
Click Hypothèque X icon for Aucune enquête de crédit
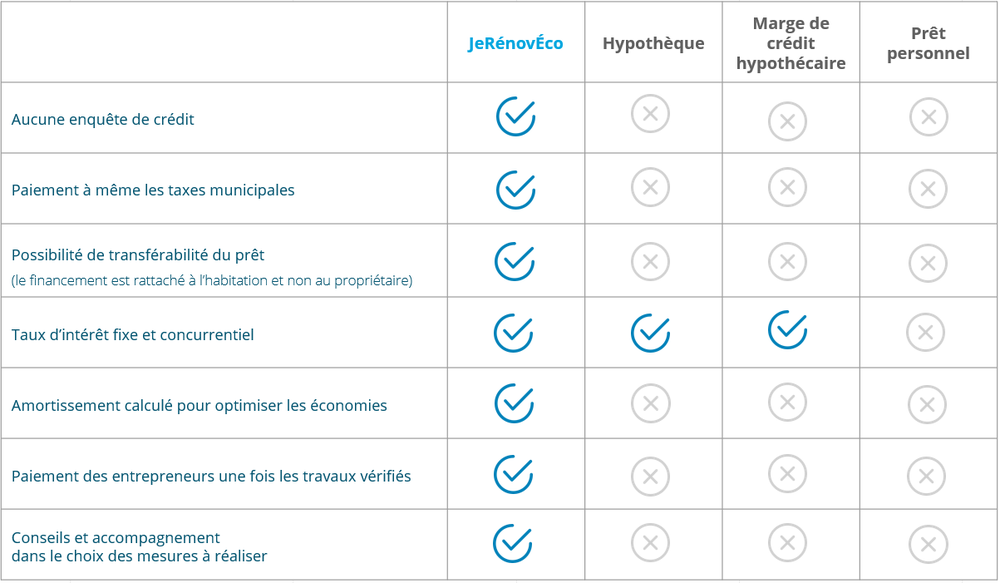click(x=650, y=115)
